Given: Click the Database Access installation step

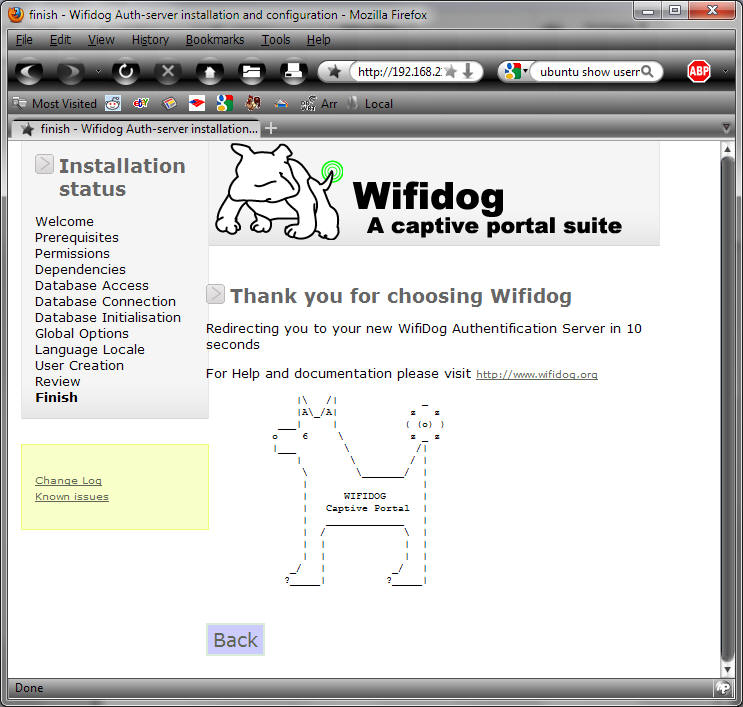Looking at the screenshot, I should point(92,285).
